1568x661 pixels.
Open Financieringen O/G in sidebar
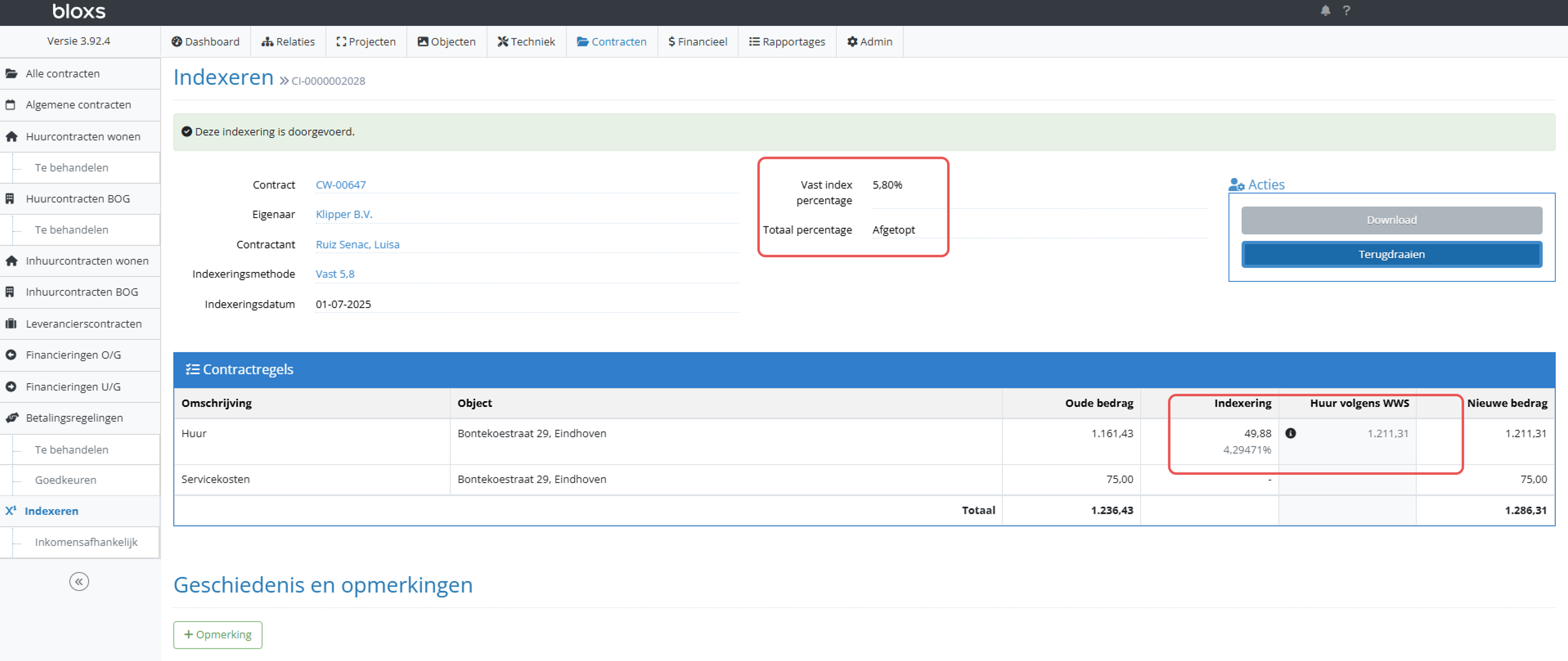click(x=80, y=355)
